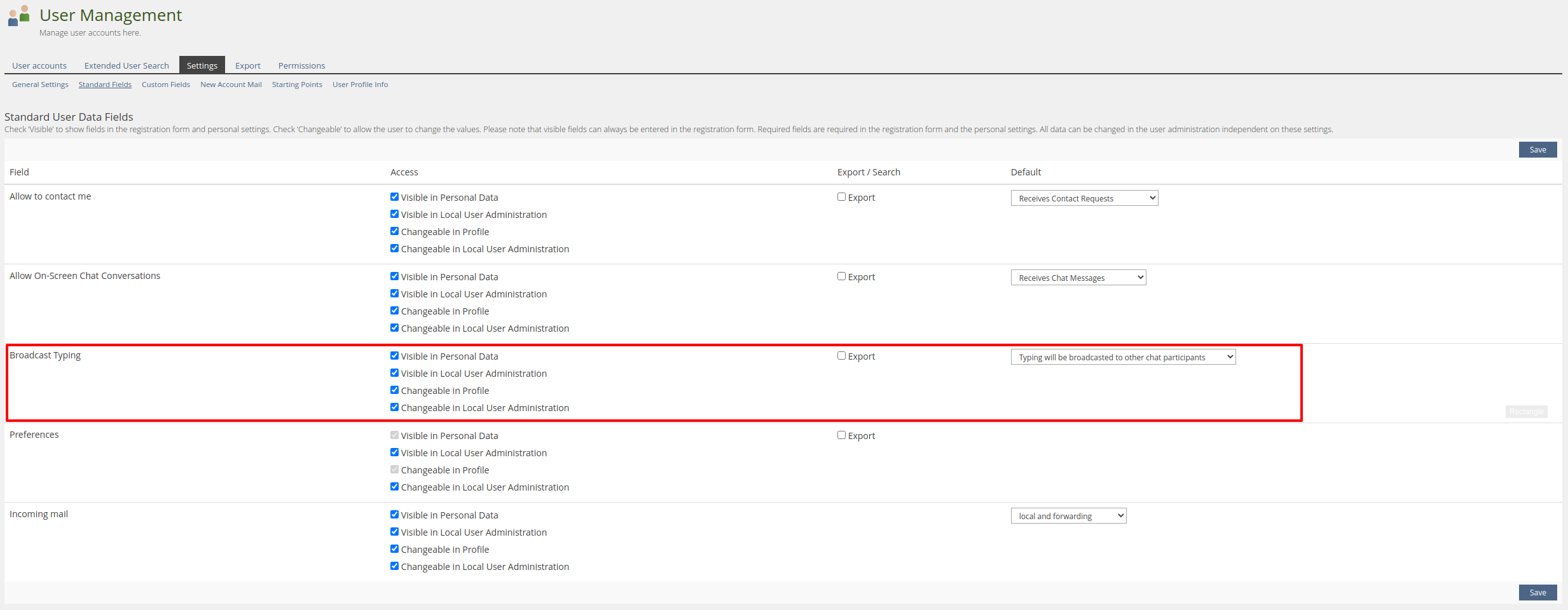Click the top Save button
1568x610 pixels.
(x=1537, y=150)
